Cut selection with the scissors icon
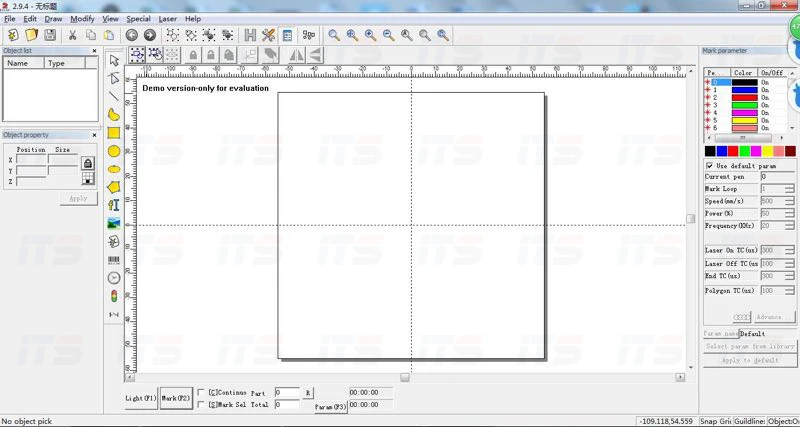The width and height of the screenshot is (800, 427). 72,35
